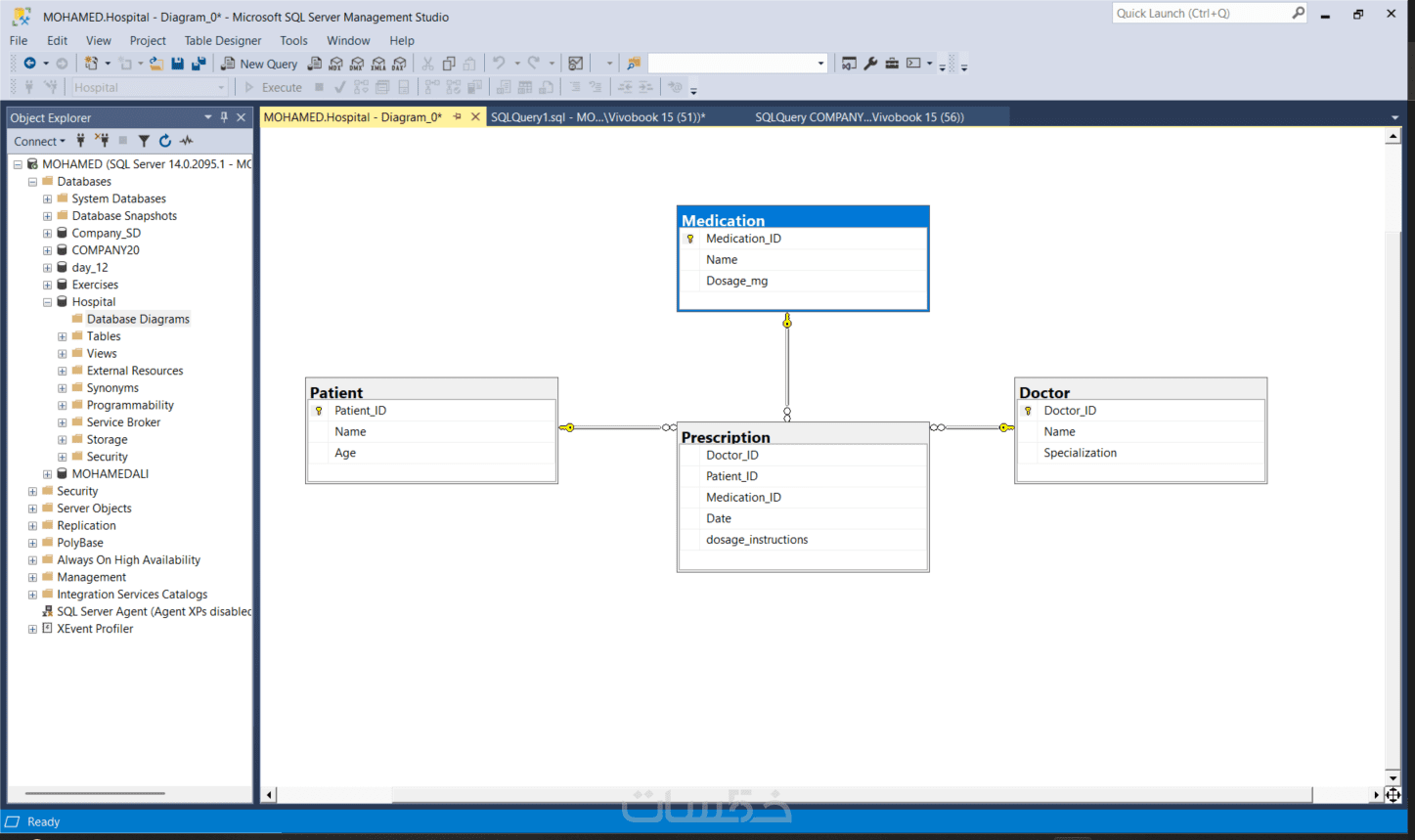Screen dimensions: 1415x840
Task: Click the diagram pan overview icon
Action: (1393, 795)
